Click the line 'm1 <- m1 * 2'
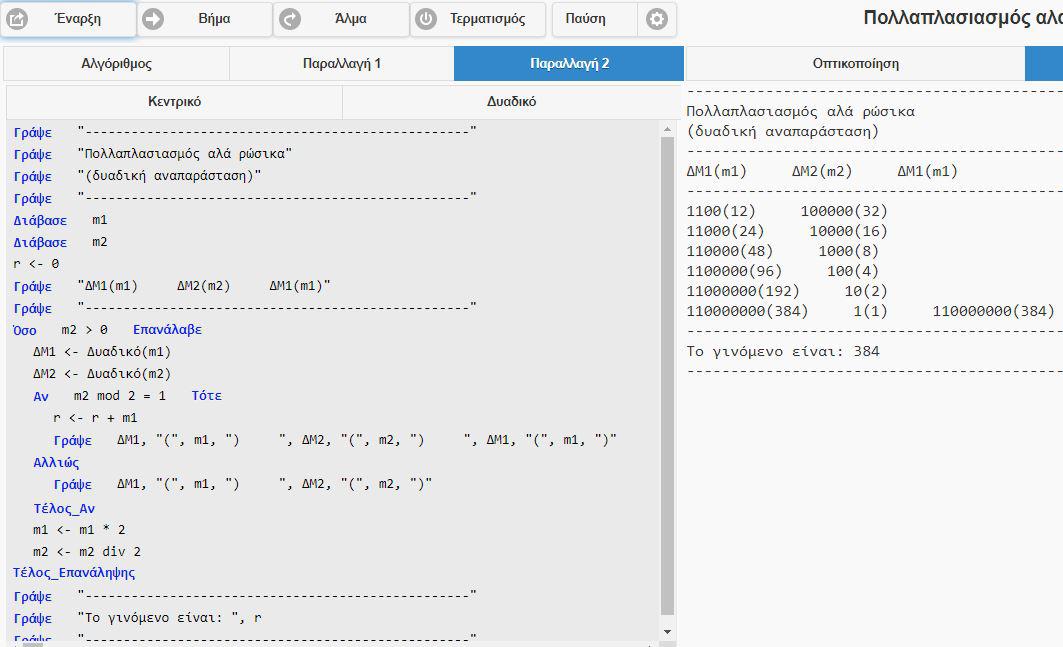This screenshot has height=647, width=1063. click(79, 530)
